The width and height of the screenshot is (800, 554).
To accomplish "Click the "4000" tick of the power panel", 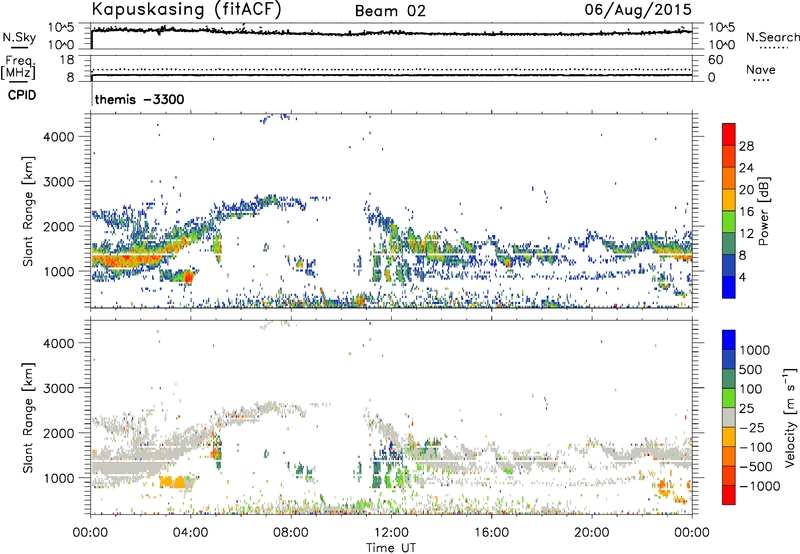I will [x=59, y=137].
